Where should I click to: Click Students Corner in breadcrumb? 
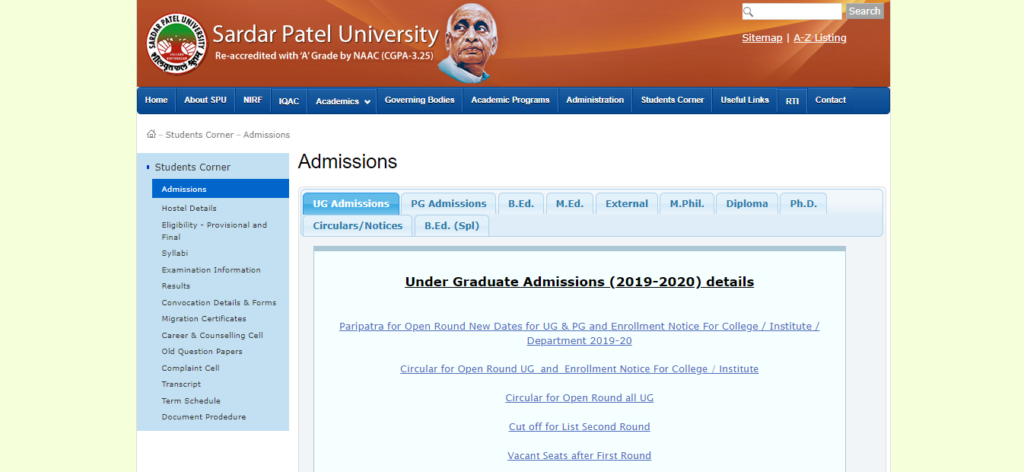click(x=199, y=134)
